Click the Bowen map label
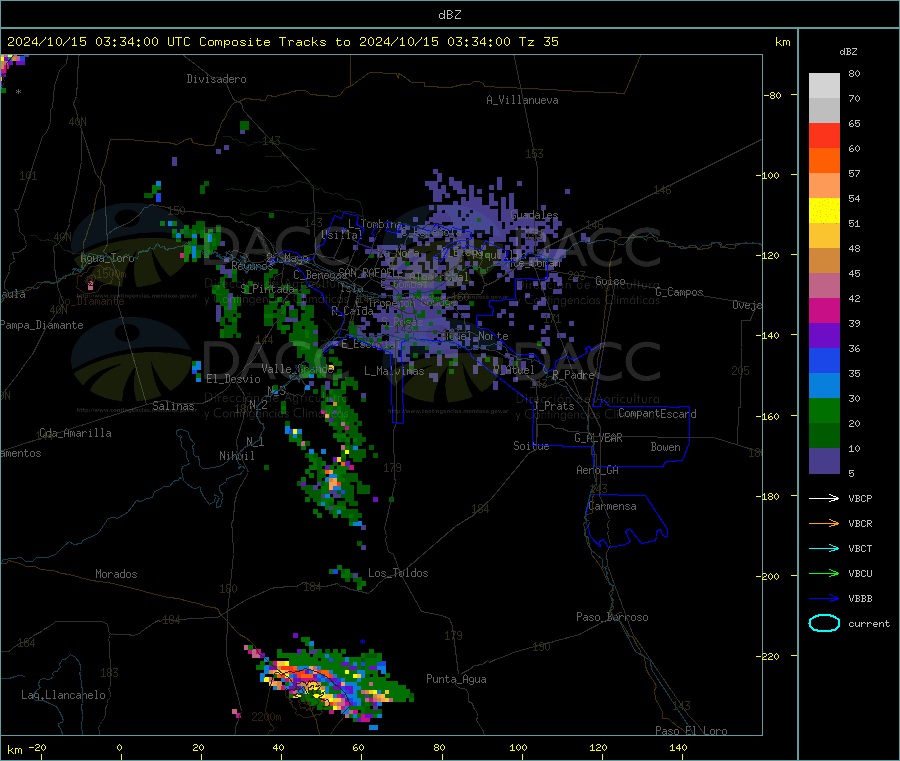This screenshot has height=761, width=900. (665, 447)
